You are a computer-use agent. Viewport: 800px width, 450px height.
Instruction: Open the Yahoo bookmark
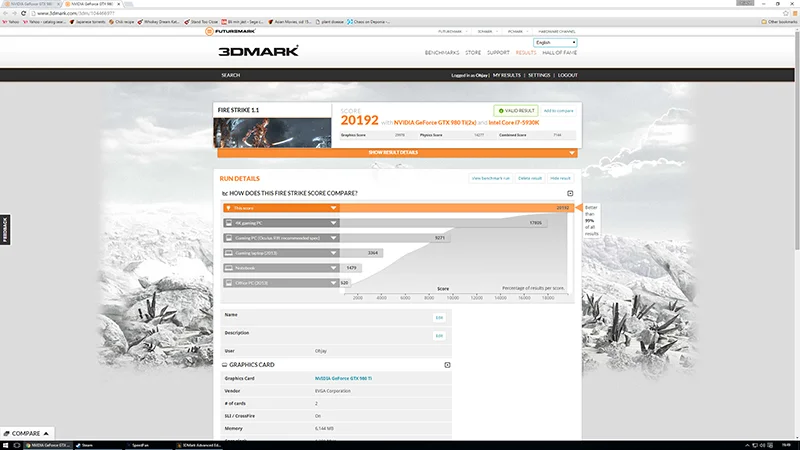(x=11, y=22)
